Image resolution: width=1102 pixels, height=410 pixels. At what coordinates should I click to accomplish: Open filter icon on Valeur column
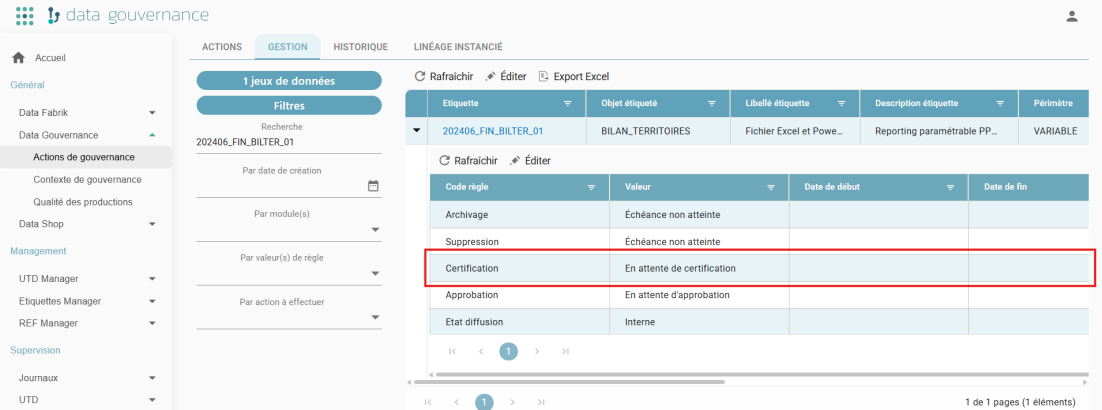point(771,188)
